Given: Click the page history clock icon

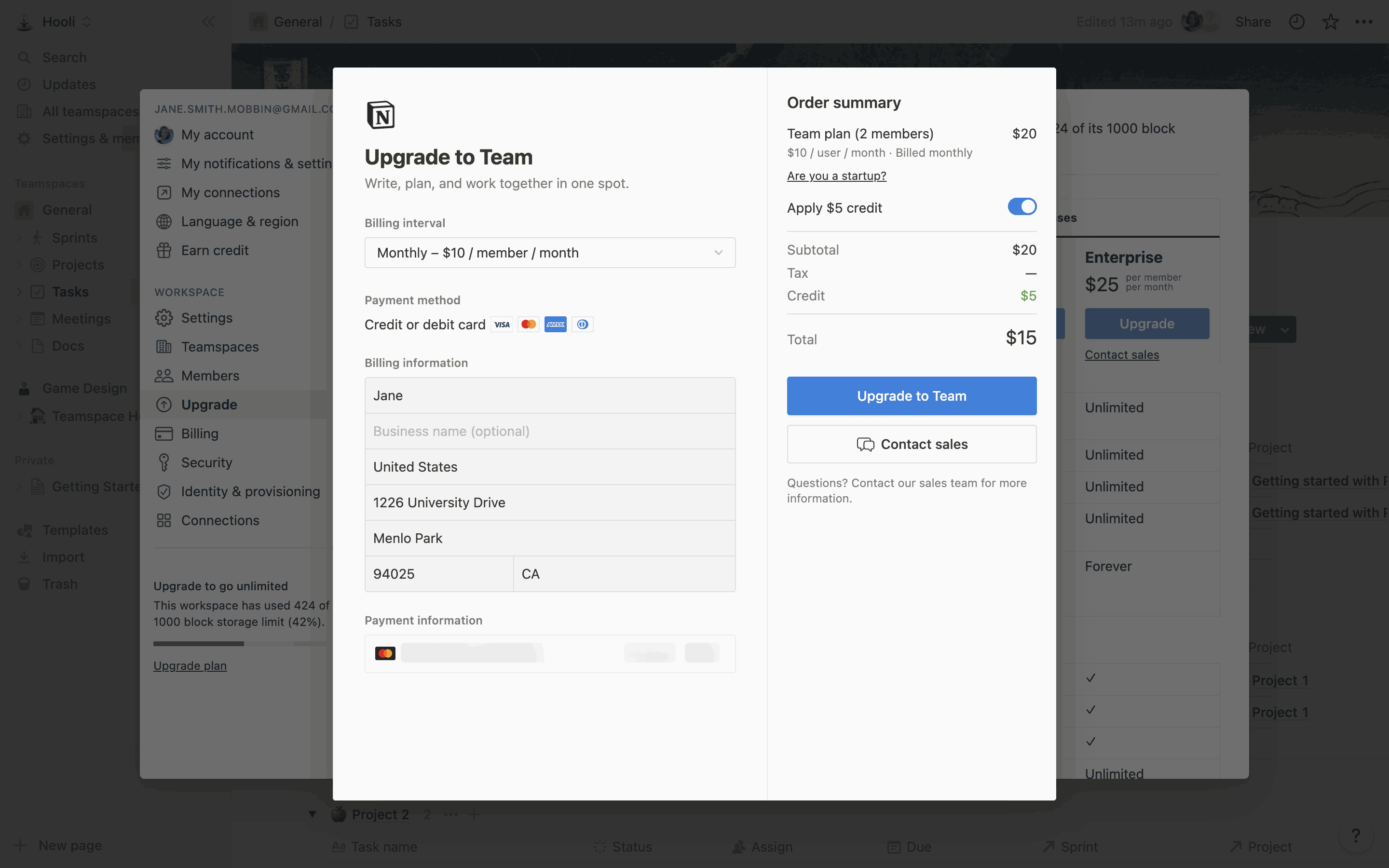Looking at the screenshot, I should click(1296, 22).
